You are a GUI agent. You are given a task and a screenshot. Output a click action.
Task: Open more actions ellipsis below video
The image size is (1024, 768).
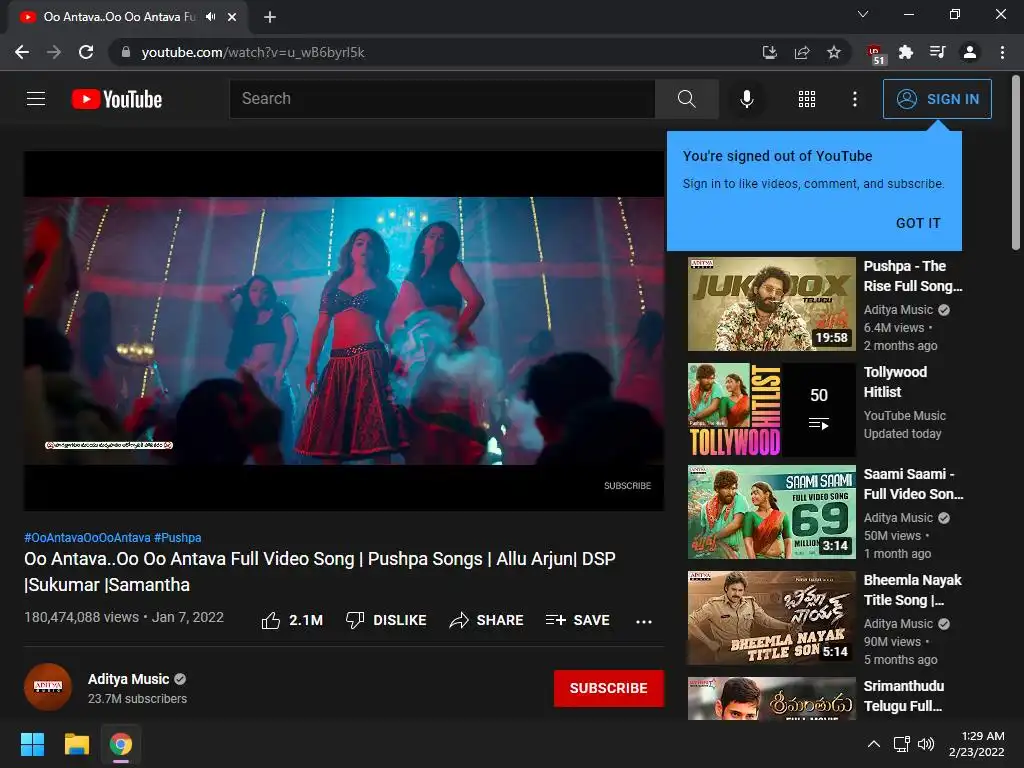click(644, 621)
